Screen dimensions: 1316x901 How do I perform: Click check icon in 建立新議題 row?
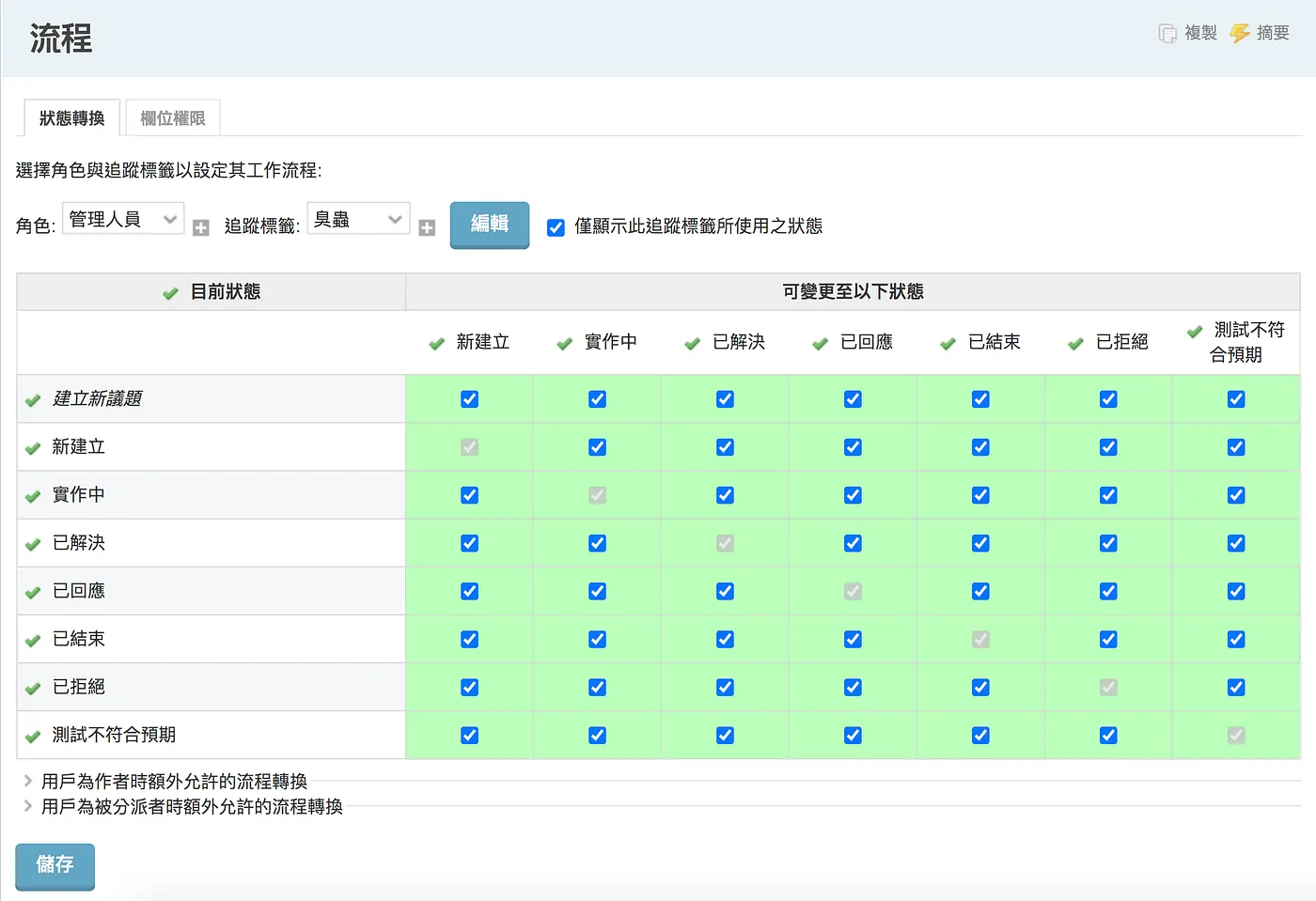pyautogui.click(x=33, y=400)
